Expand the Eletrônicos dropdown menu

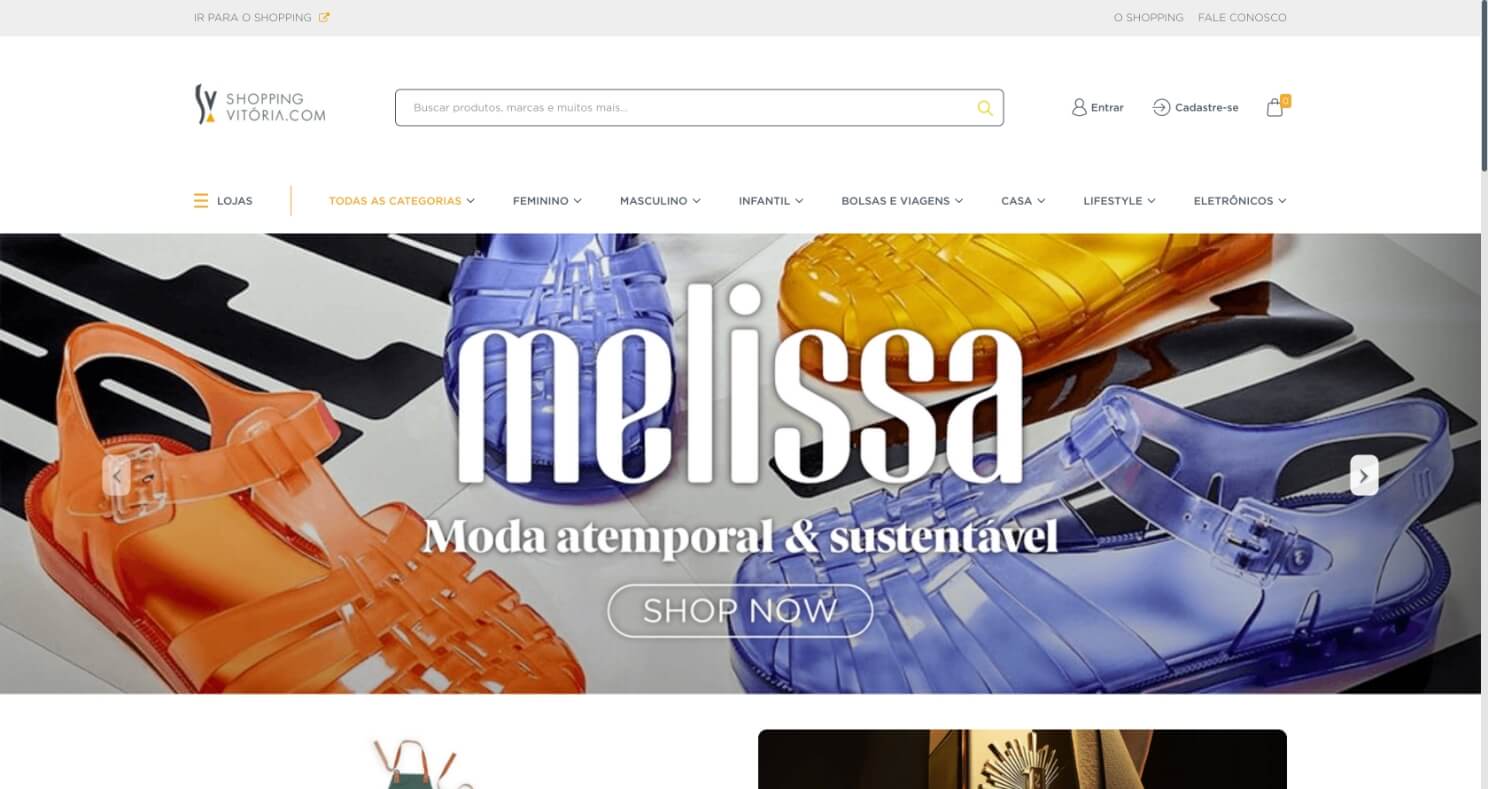pos(1240,201)
